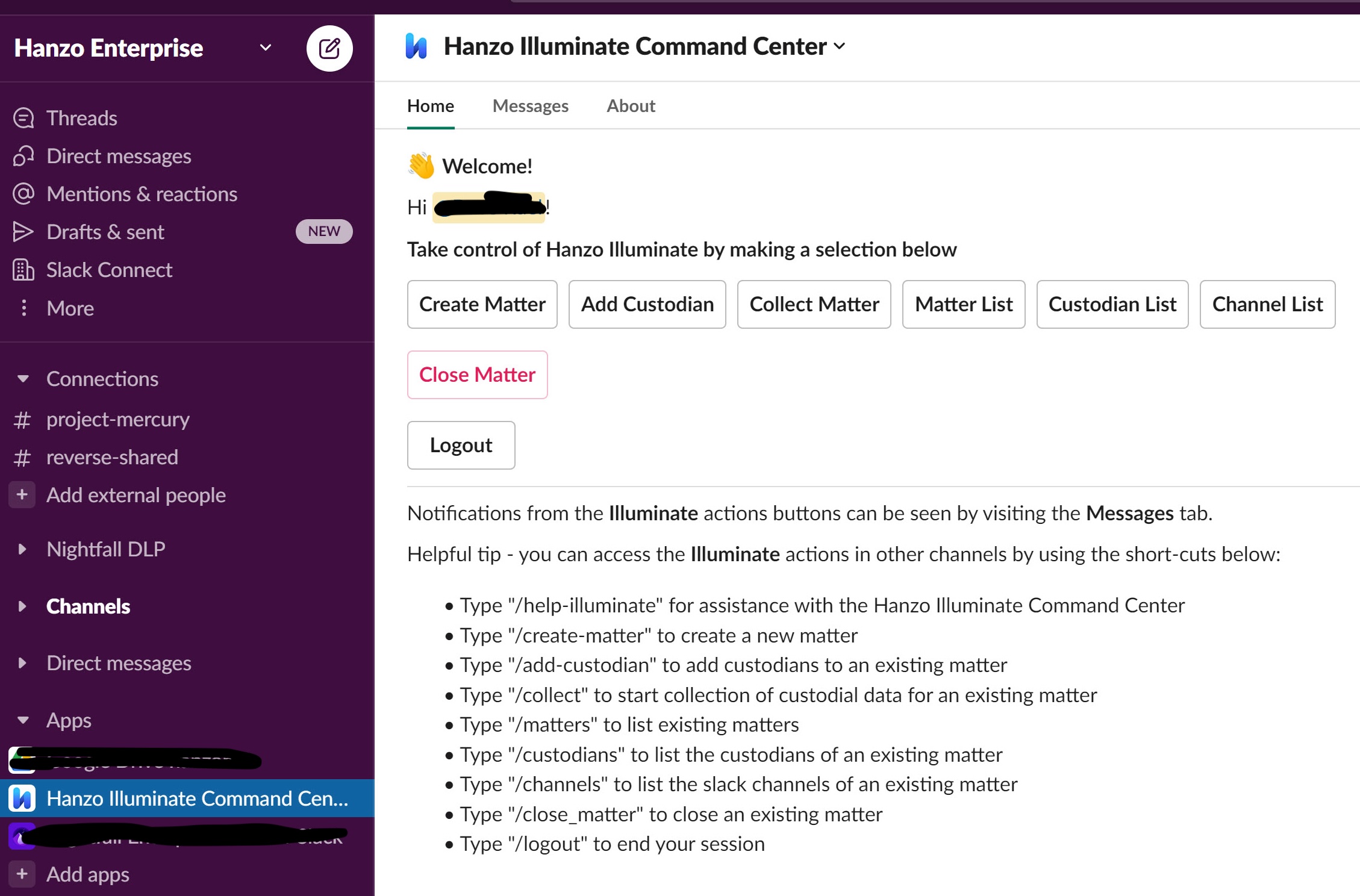Viewport: 1360px width, 896px height.
Task: Open the project-mercury channel
Action: [x=118, y=419]
